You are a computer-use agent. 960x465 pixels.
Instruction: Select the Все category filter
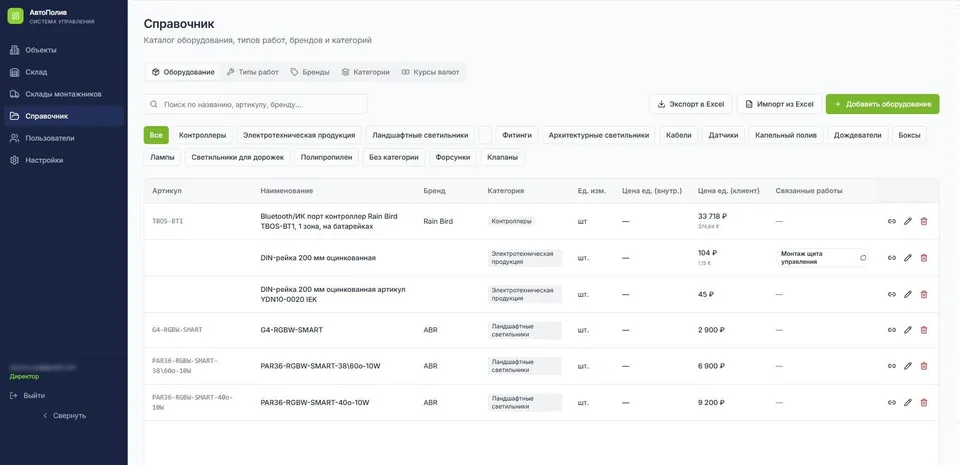[156, 135]
